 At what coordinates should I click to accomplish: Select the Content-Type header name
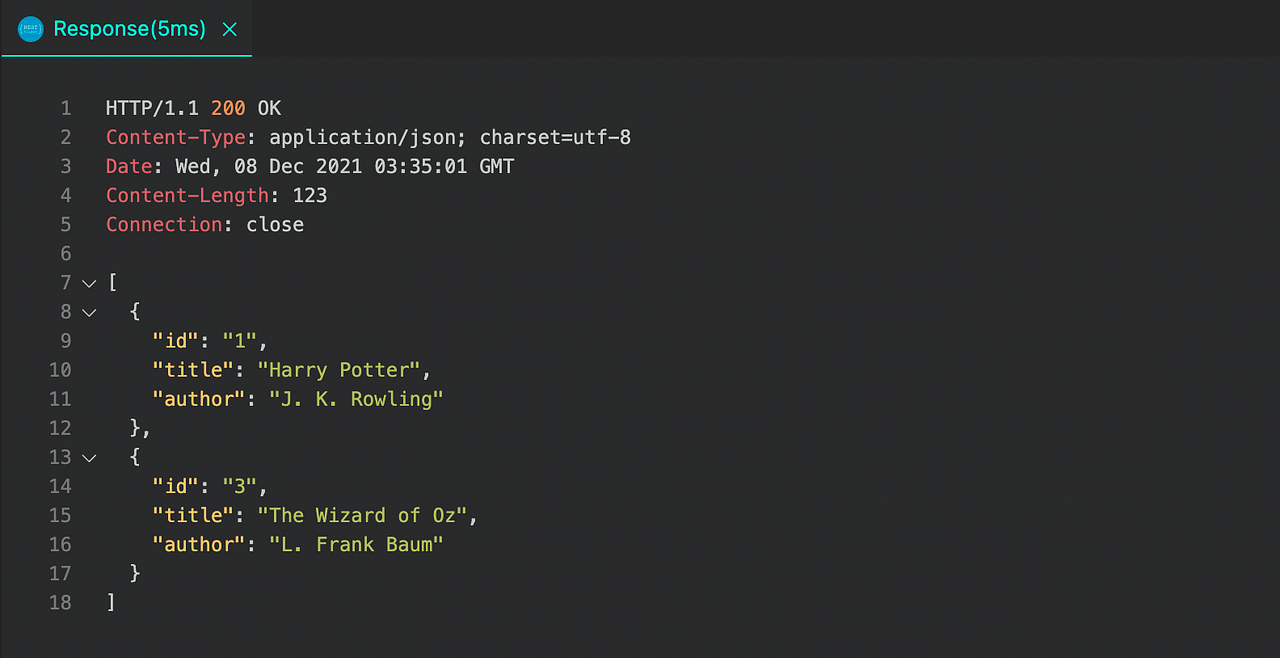click(x=175, y=137)
